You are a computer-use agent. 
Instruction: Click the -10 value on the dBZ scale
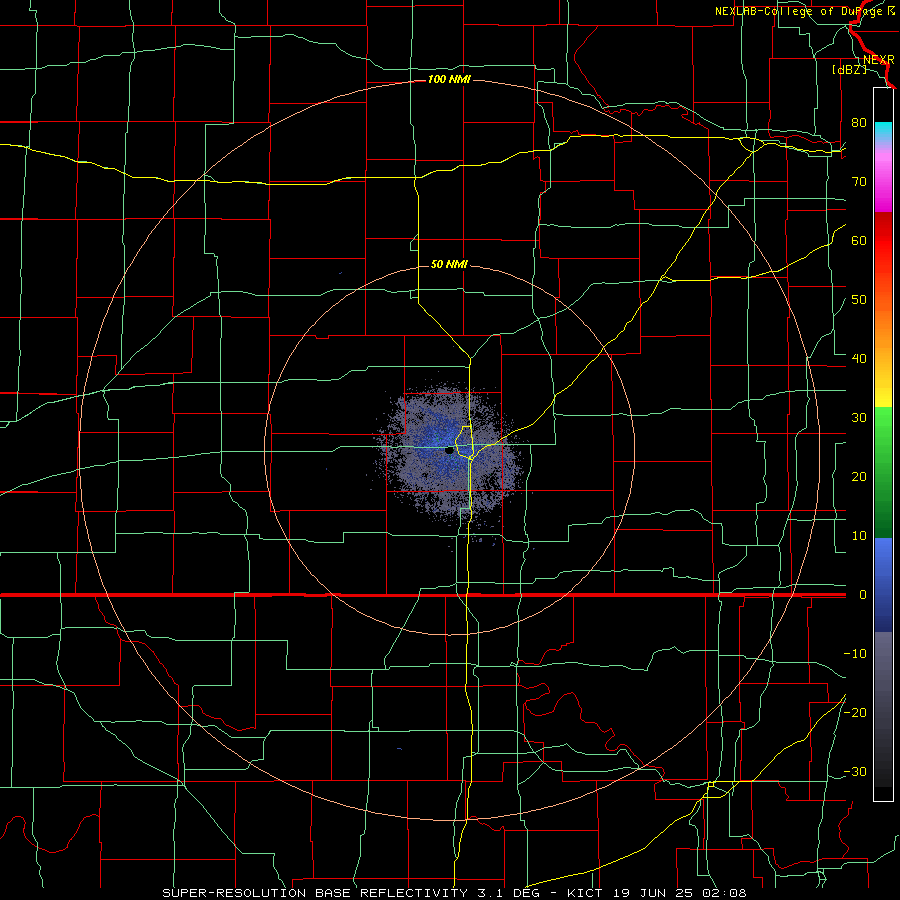coord(855,654)
